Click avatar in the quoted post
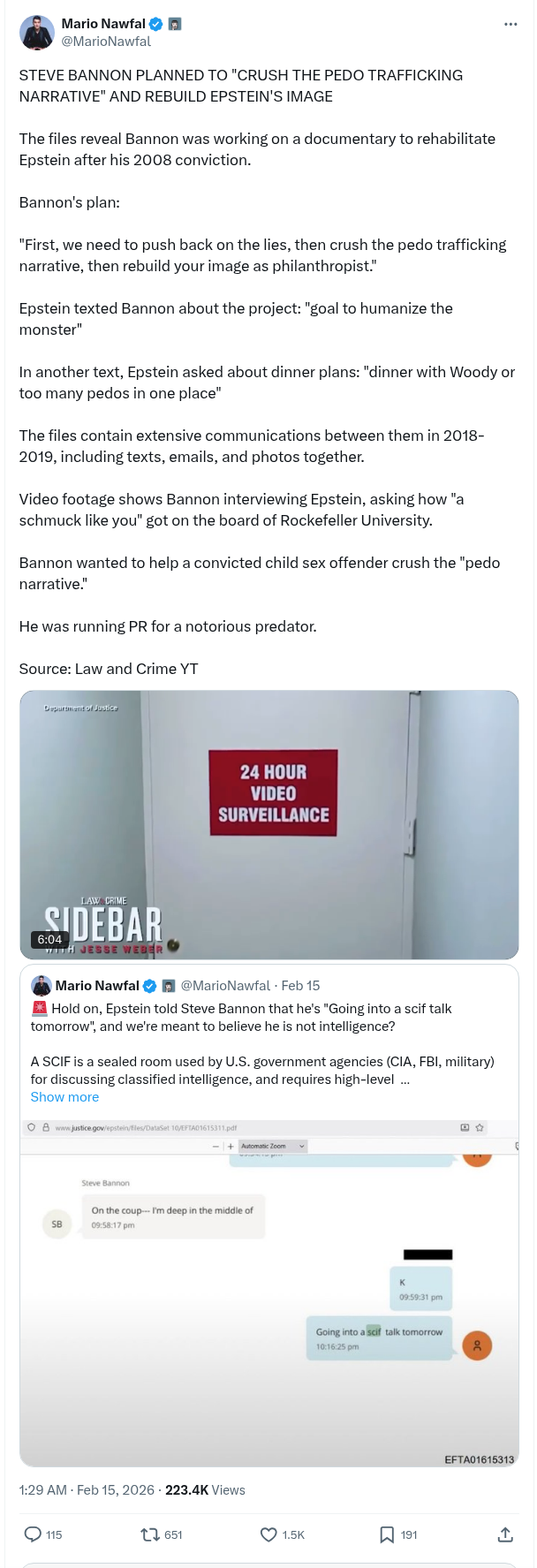Screen dimensions: 537x1568 pos(41,986)
